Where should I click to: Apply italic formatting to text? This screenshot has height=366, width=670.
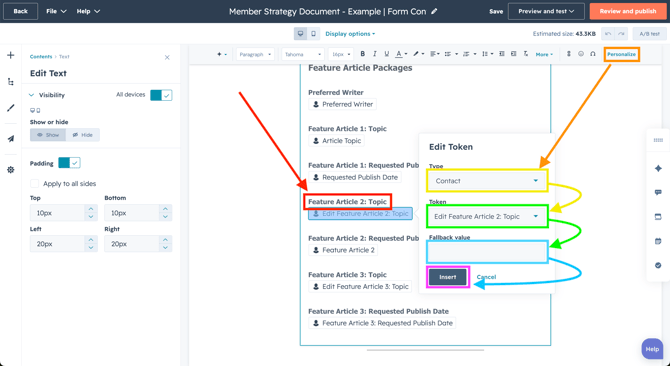click(375, 54)
